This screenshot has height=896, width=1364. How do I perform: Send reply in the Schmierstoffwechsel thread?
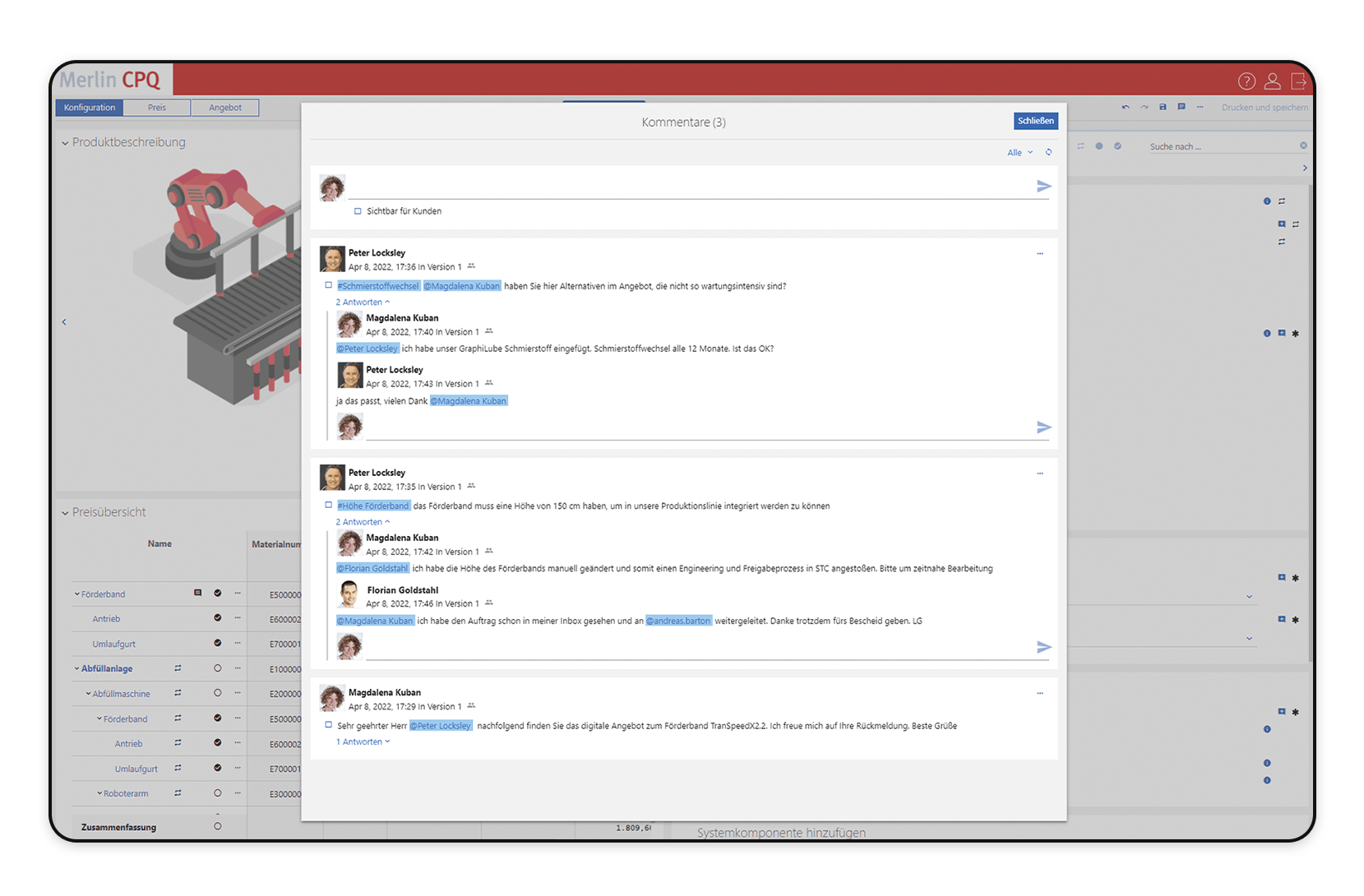1044,427
